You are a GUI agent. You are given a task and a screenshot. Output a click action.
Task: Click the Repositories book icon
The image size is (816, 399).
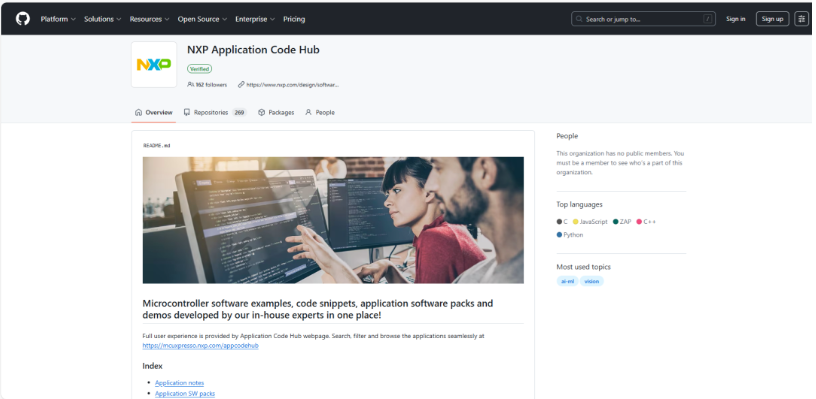point(187,112)
